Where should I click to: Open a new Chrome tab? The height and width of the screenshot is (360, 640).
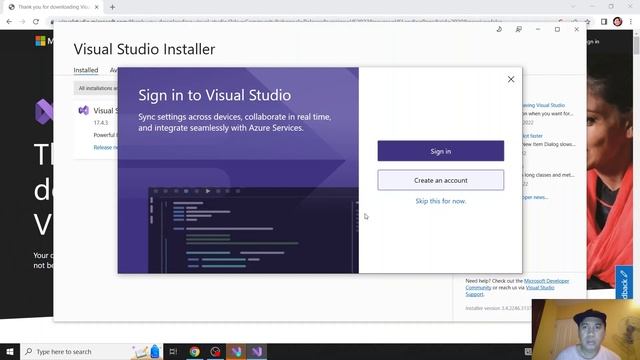point(112,7)
